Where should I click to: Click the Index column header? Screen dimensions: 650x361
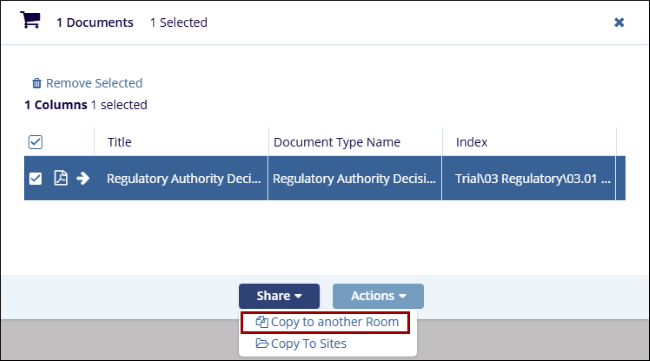click(x=471, y=142)
